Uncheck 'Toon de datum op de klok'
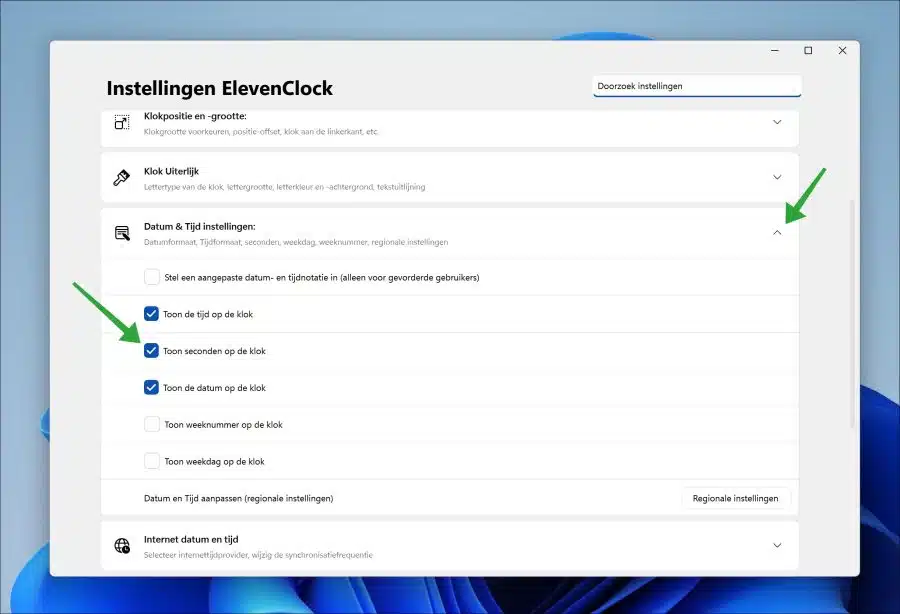Screen dimensions: 900x614 [x=151, y=387]
